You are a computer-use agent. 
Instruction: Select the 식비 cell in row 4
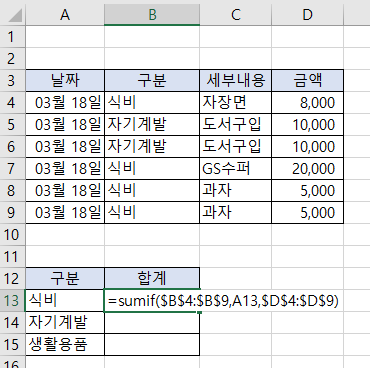click(152, 103)
